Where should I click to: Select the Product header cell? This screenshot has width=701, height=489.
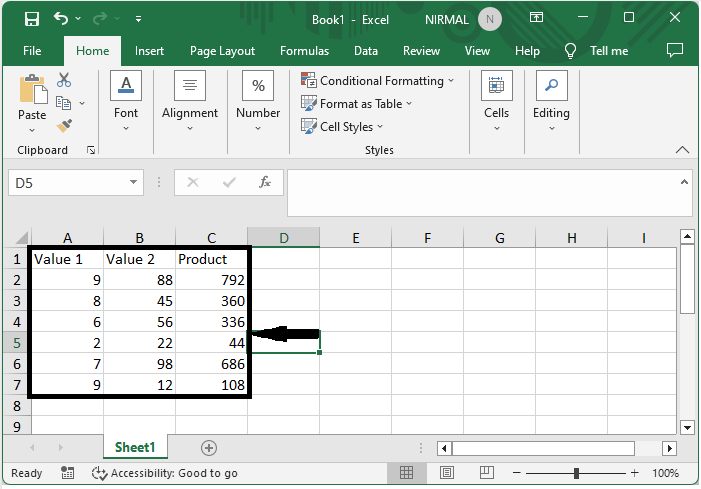coord(211,259)
